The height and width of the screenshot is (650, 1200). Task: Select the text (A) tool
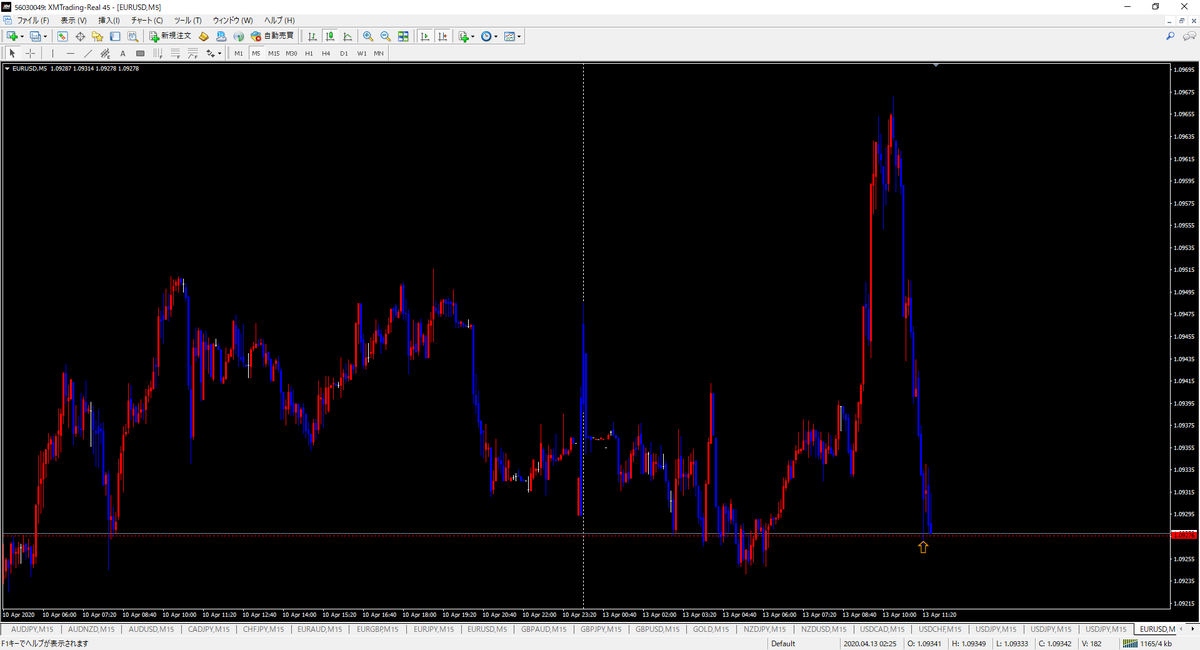point(123,53)
